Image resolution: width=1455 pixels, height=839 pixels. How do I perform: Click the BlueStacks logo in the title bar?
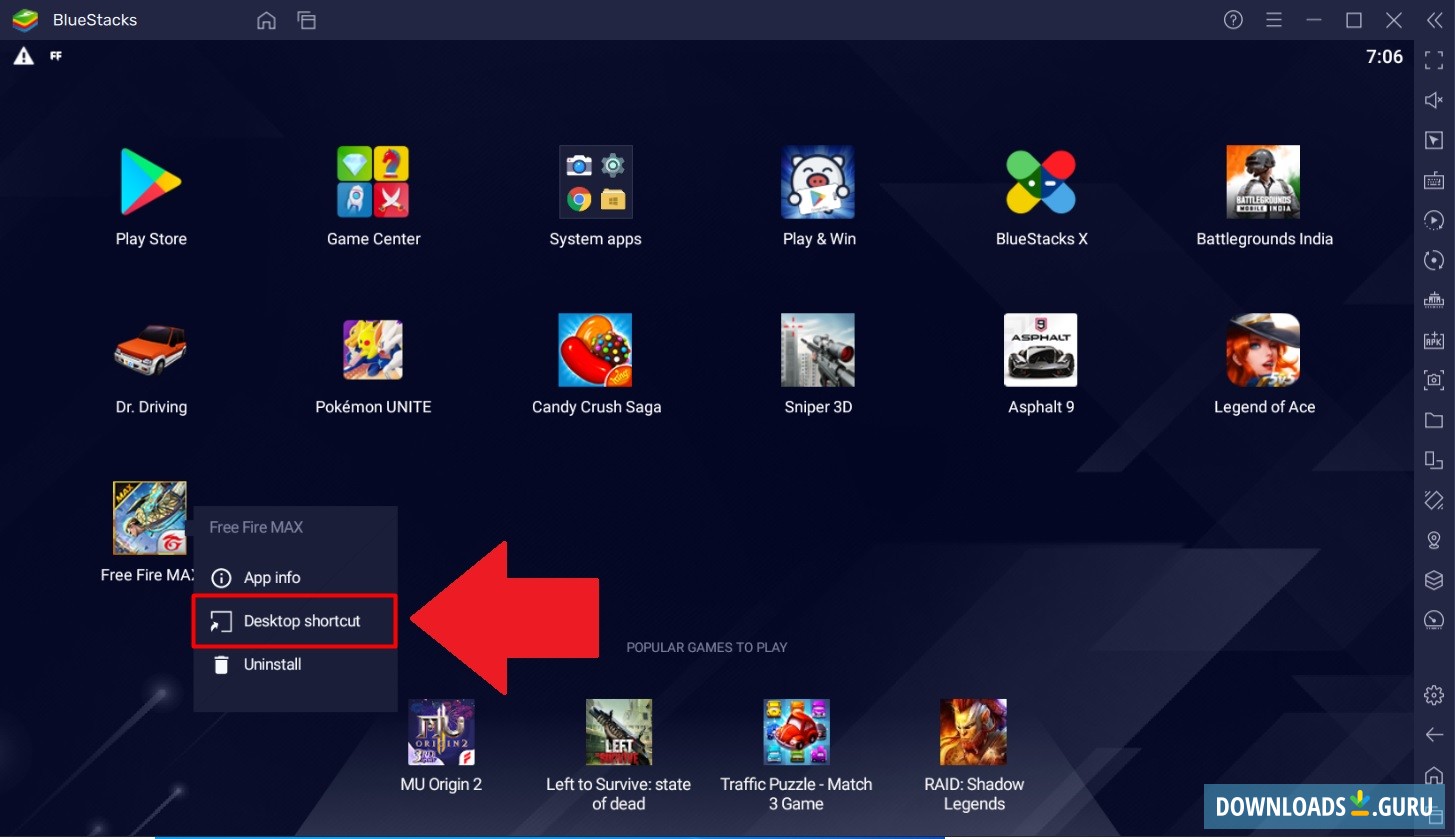click(x=25, y=20)
